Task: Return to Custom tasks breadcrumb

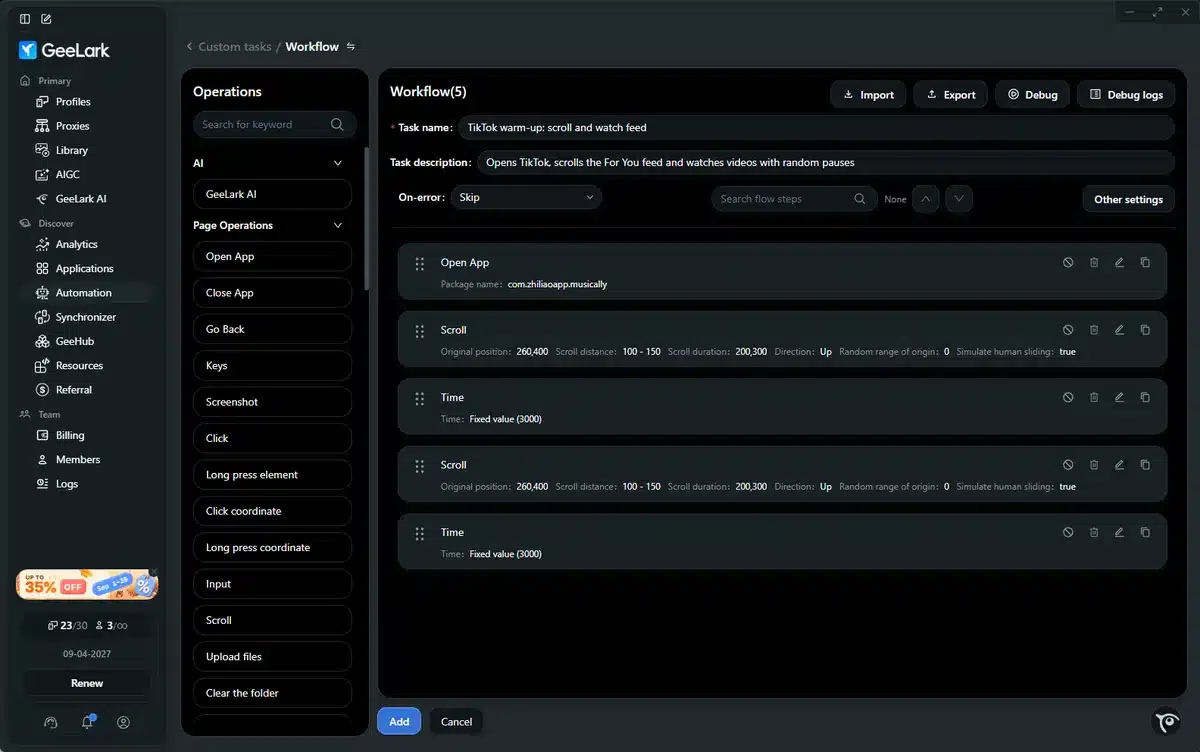Action: click(x=234, y=47)
